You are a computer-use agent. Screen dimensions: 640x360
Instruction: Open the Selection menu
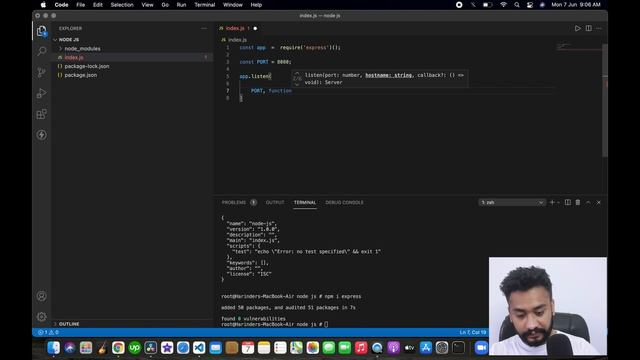[122, 5]
